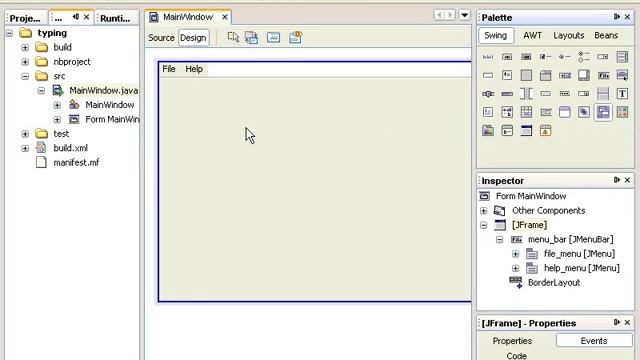Pick the JButton component in the palette
Viewport: 640px width, 360px height.
pos(507,57)
